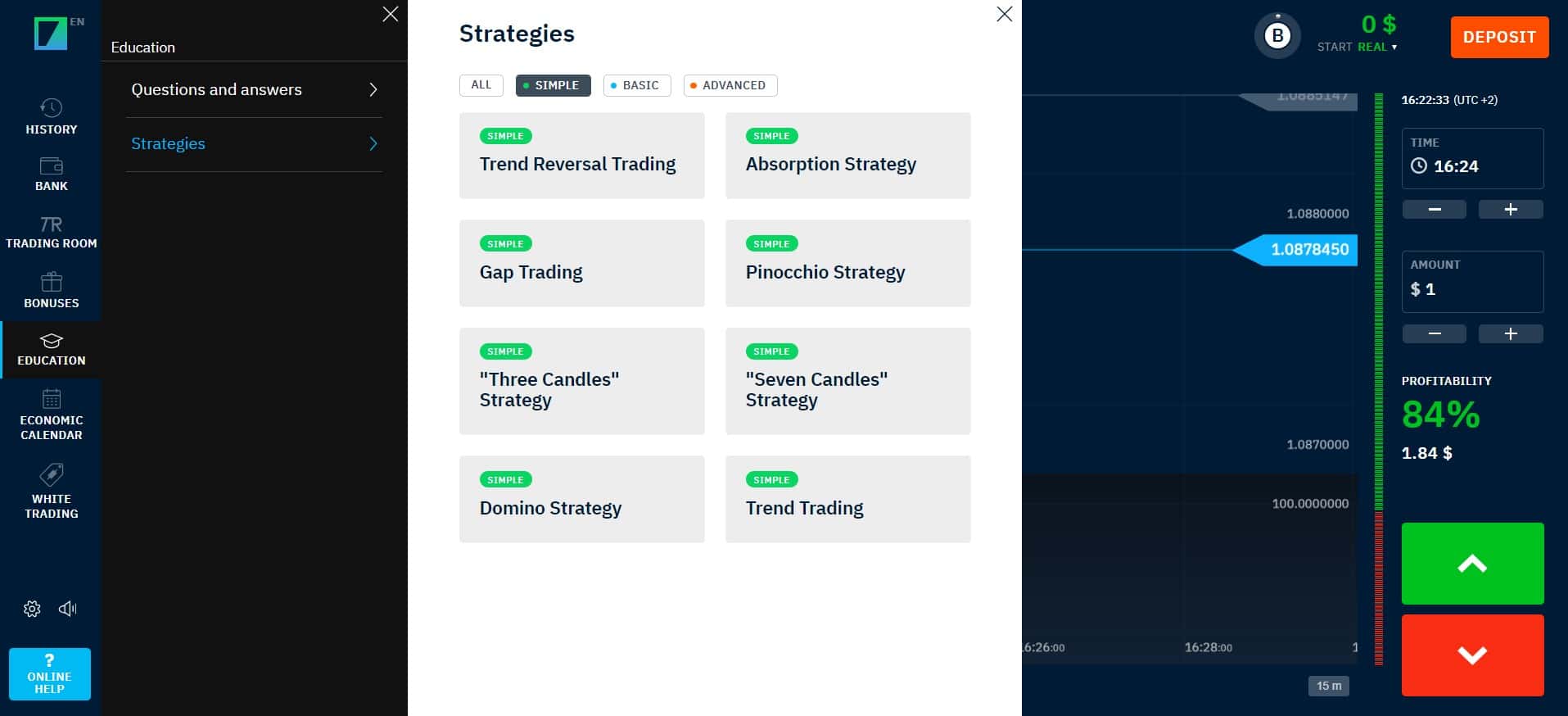
Task: Click the Online Help button
Action: point(50,674)
